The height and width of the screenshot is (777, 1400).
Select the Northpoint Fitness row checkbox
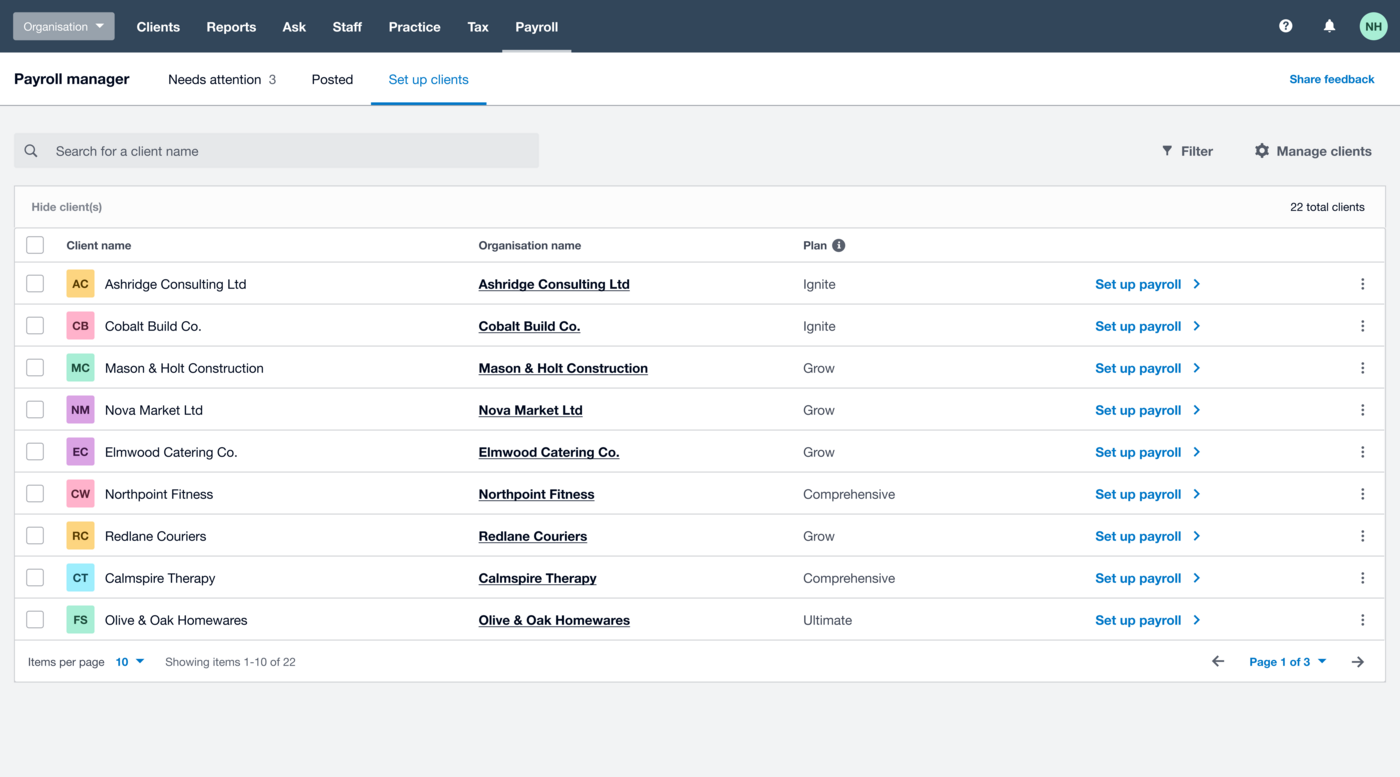35,494
